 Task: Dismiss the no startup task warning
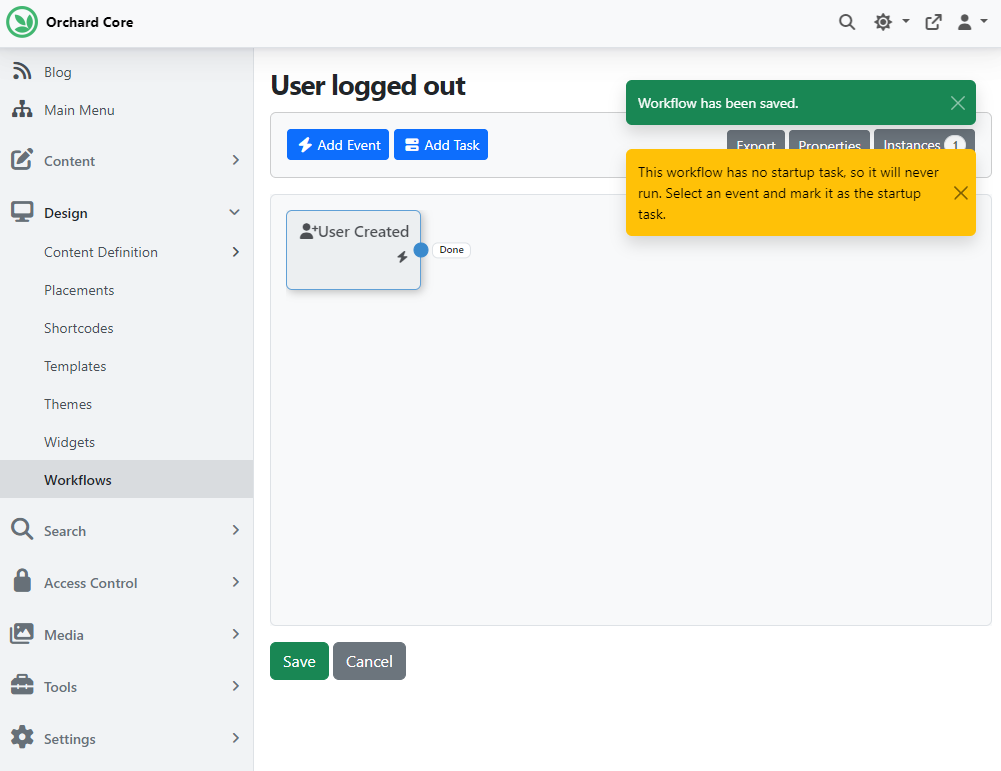[960, 193]
